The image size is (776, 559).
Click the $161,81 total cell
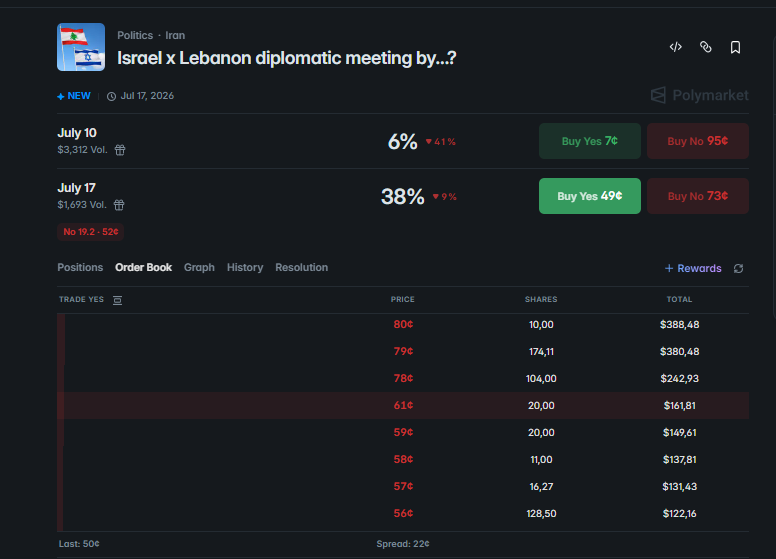pyautogui.click(x=679, y=406)
